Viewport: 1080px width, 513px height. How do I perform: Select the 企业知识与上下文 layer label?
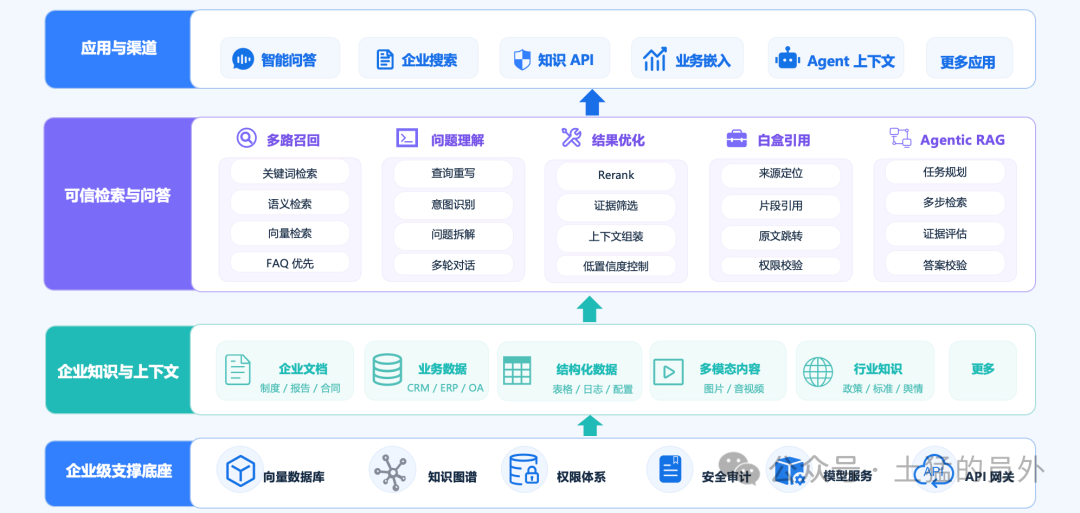tap(118, 372)
